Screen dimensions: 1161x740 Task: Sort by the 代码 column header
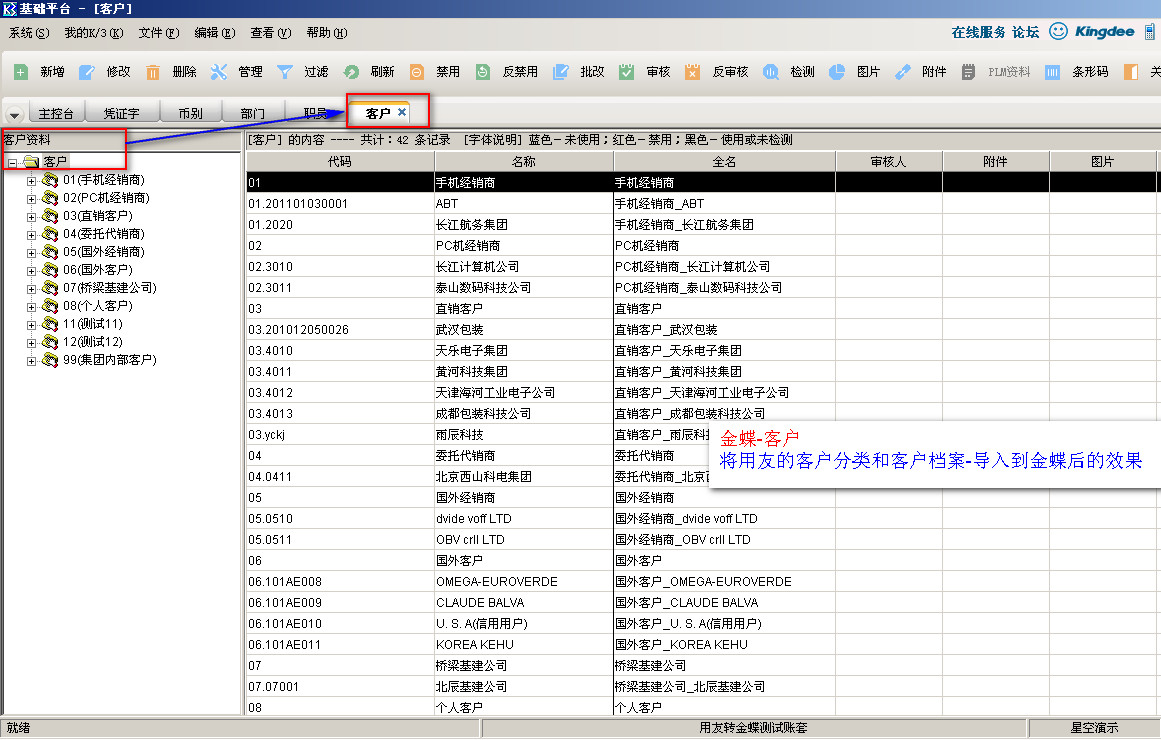click(339, 161)
